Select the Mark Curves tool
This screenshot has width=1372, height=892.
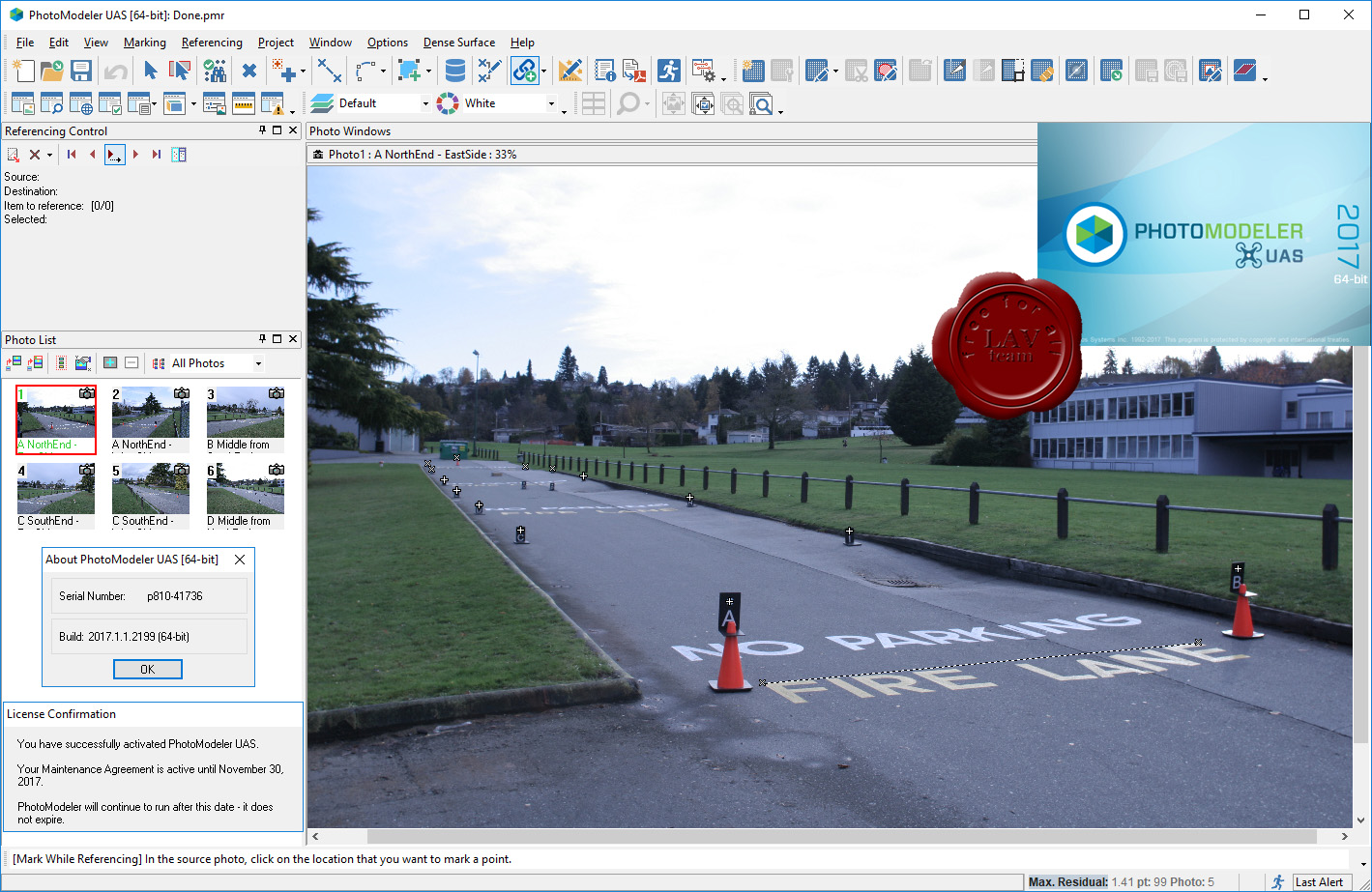365,71
